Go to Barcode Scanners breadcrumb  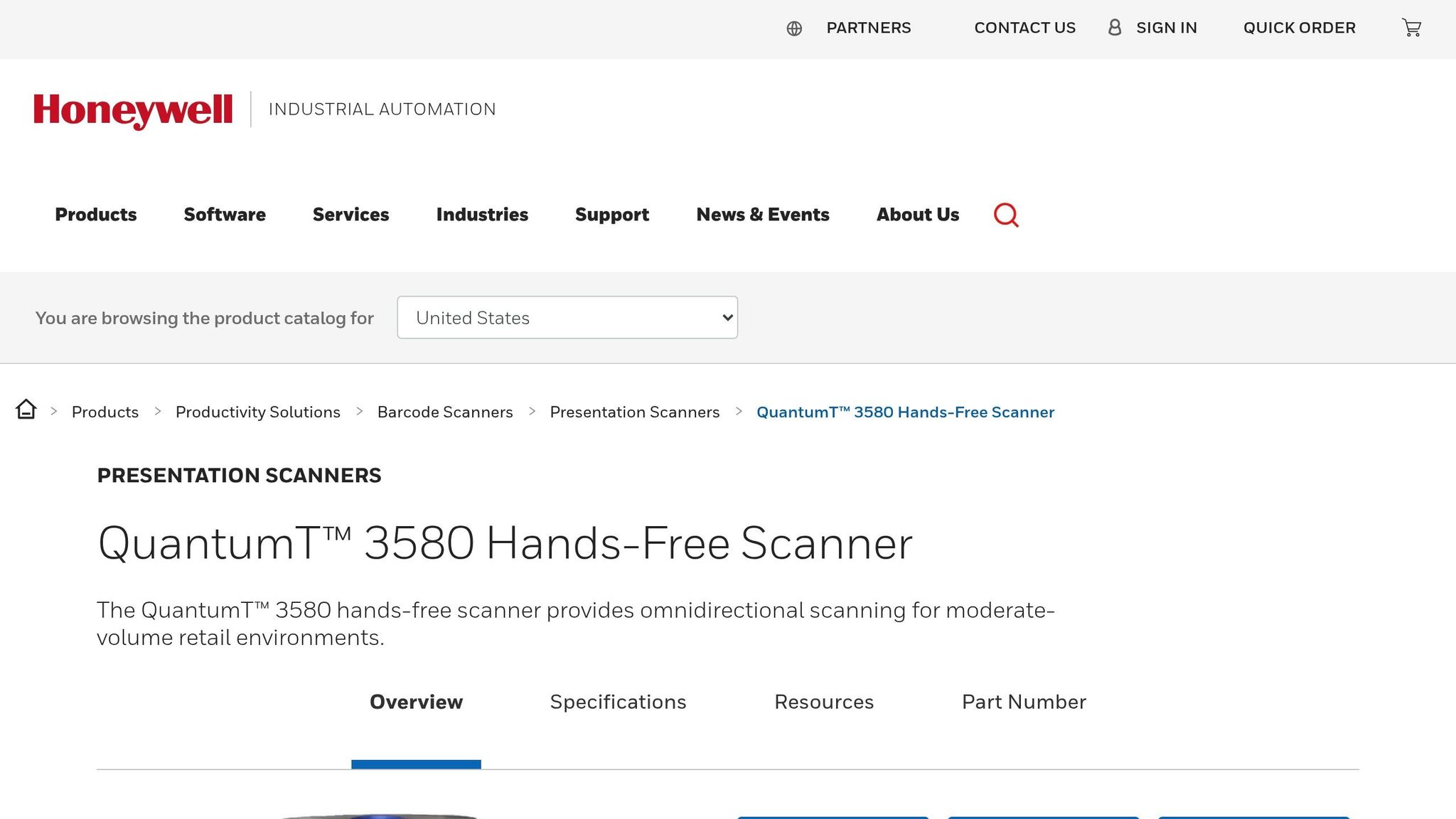[445, 412]
